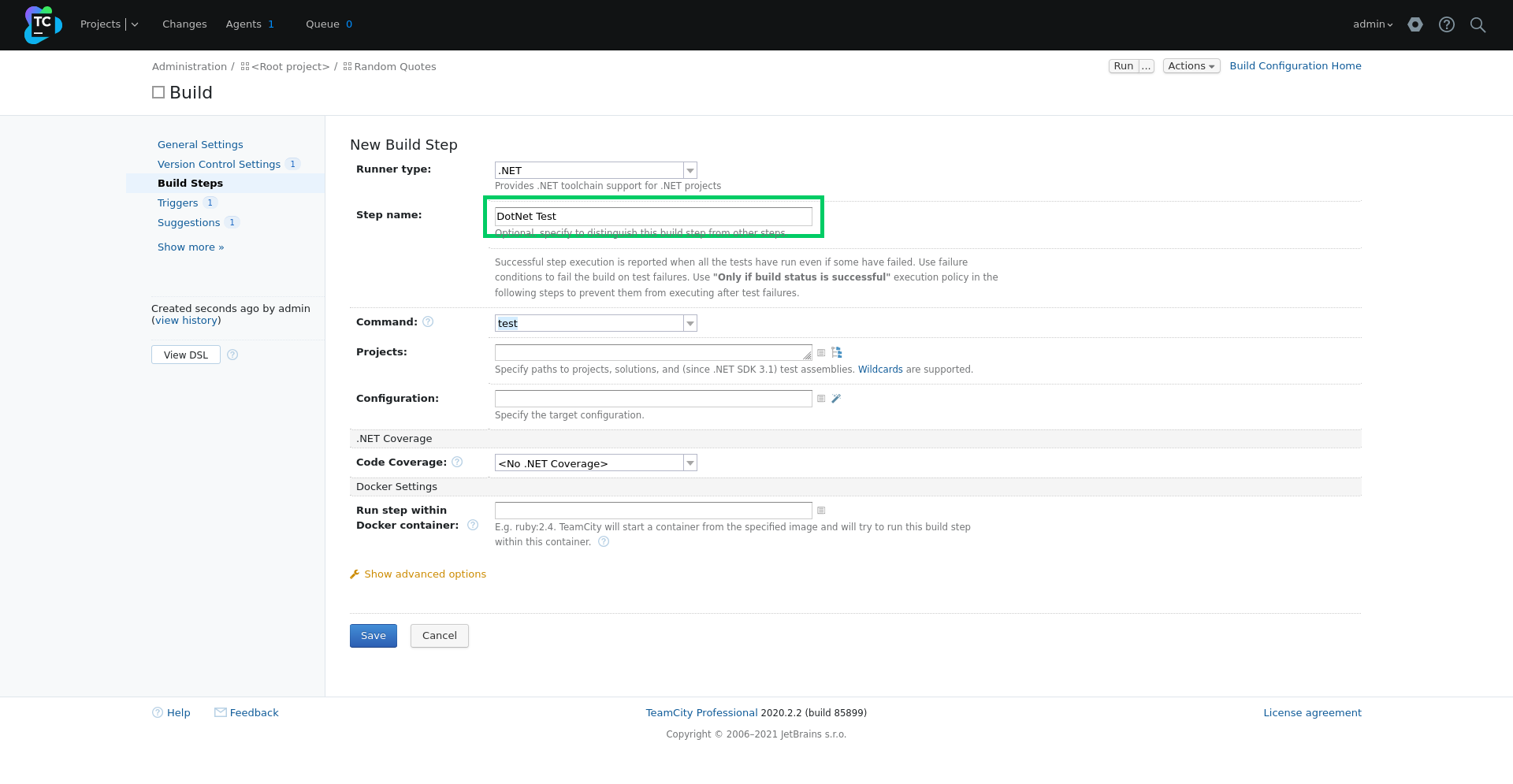Expand the Command dropdown

[690, 323]
